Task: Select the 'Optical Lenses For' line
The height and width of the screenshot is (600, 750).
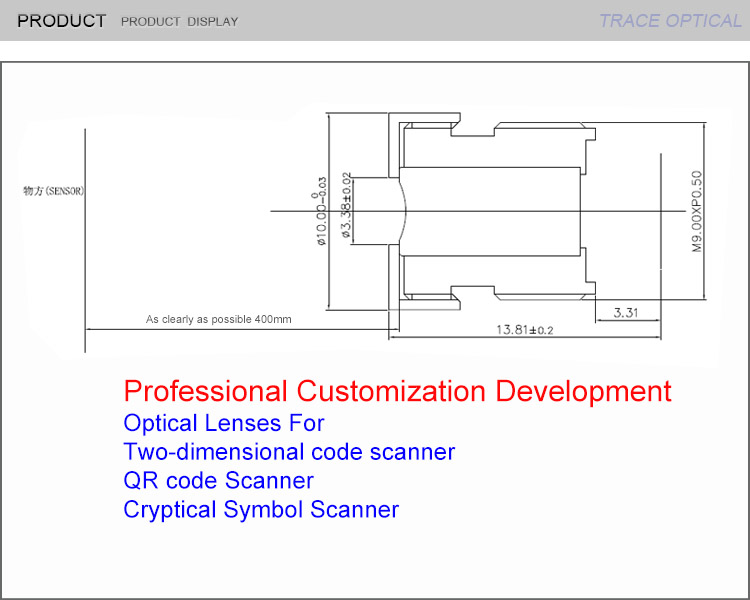Action: click(223, 422)
